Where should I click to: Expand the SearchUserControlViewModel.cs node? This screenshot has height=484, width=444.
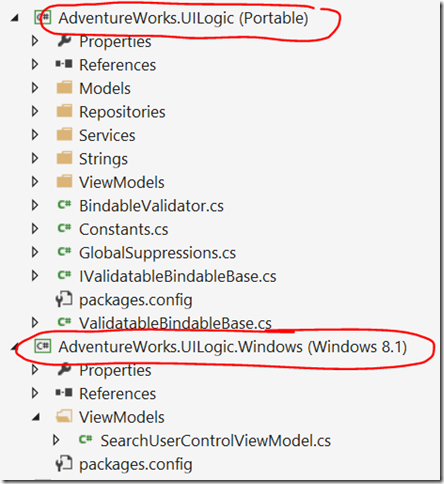(x=56, y=440)
